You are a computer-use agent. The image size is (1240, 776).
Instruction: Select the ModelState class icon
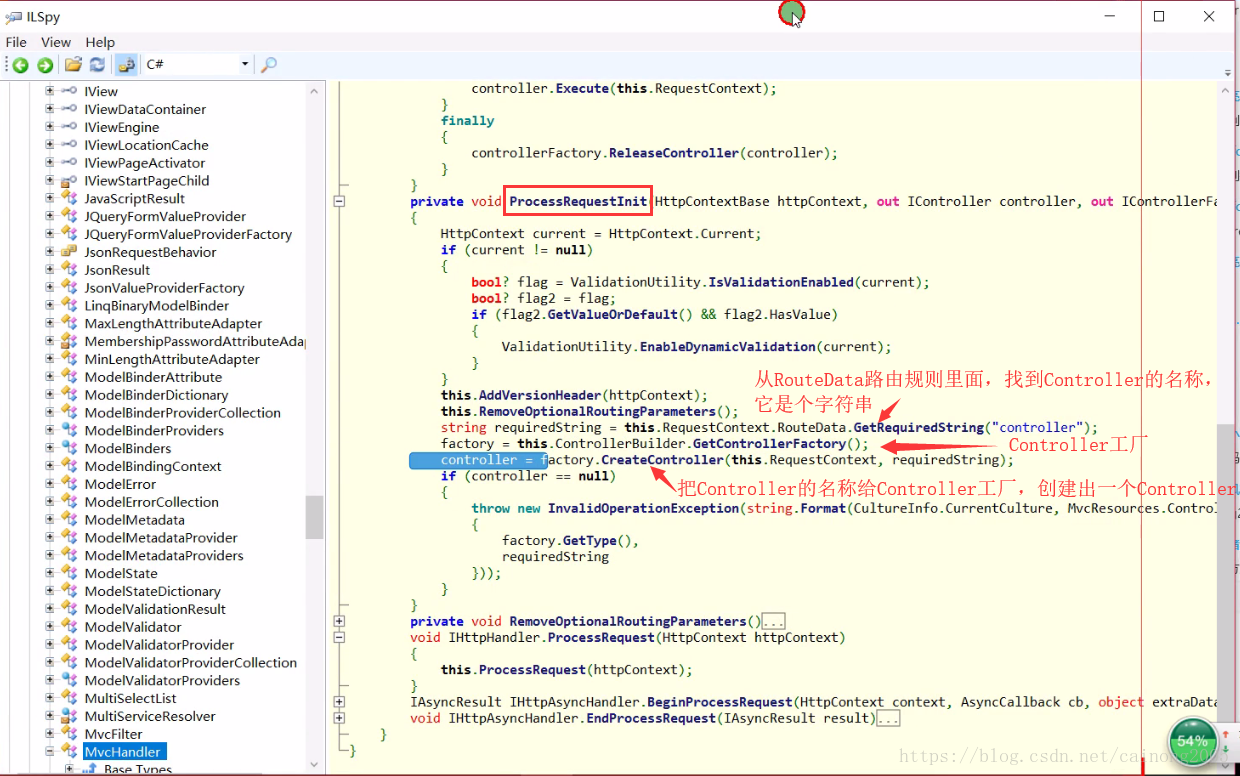[x=69, y=574]
